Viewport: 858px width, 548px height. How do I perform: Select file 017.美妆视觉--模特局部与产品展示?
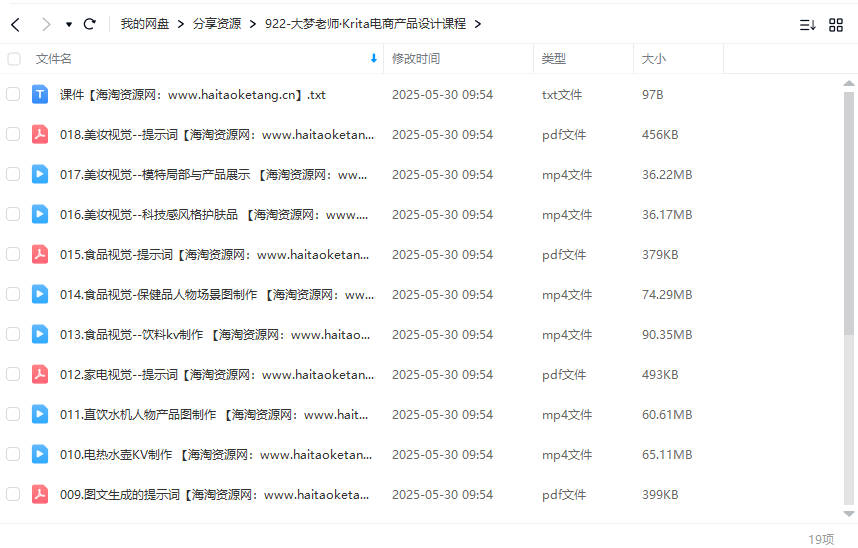pyautogui.click(x=213, y=175)
